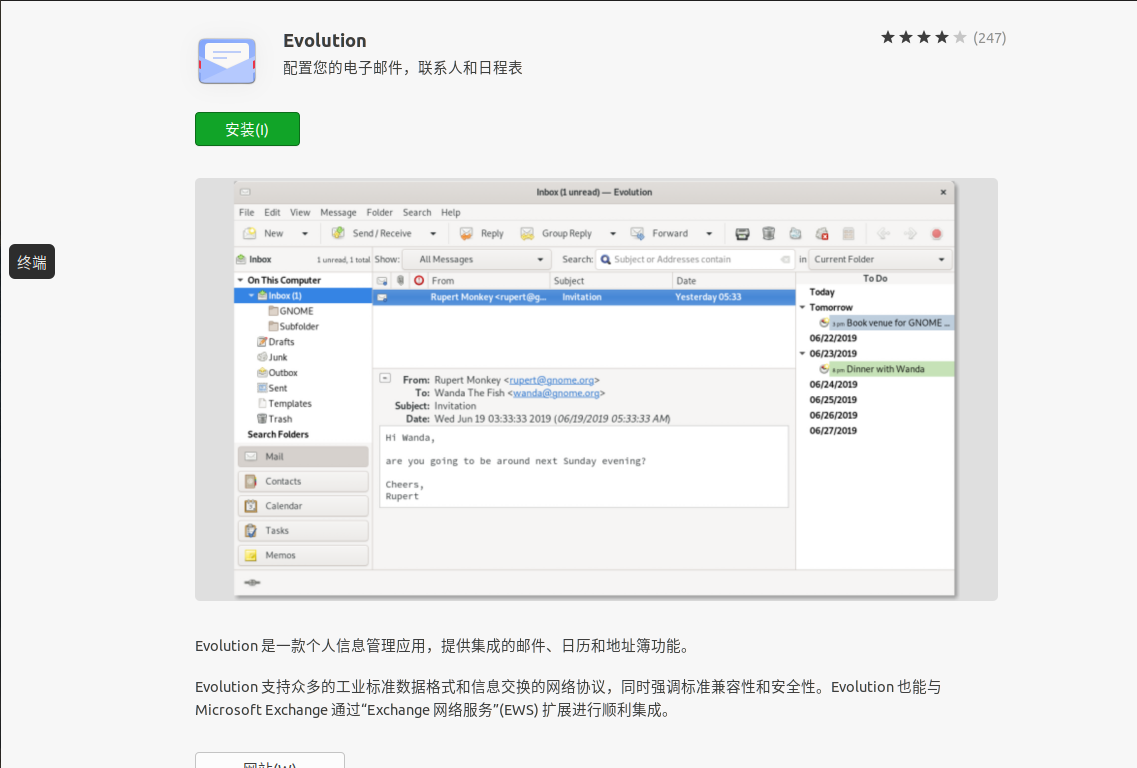This screenshot has width=1137, height=768.
Task: Collapse message headers with the minus button
Action: point(386,378)
